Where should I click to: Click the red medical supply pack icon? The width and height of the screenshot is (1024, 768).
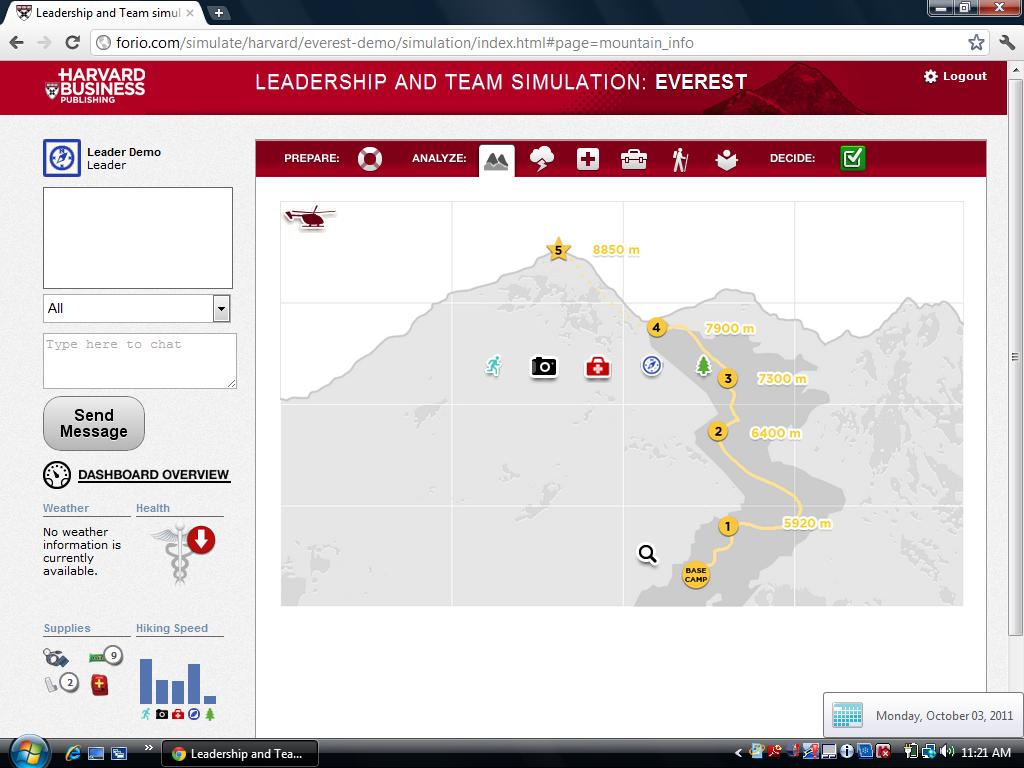click(x=99, y=685)
